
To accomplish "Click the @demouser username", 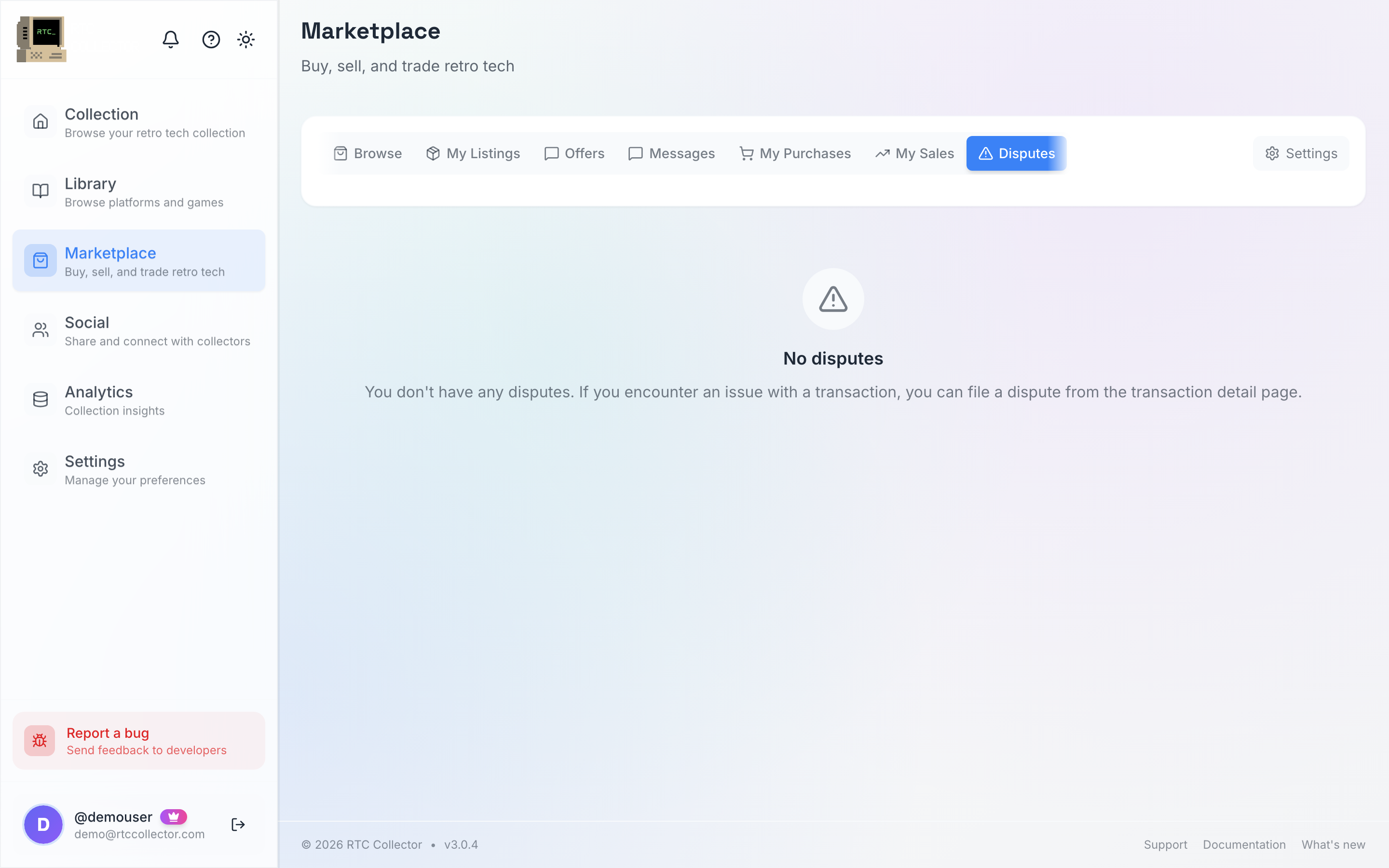I will point(113,817).
